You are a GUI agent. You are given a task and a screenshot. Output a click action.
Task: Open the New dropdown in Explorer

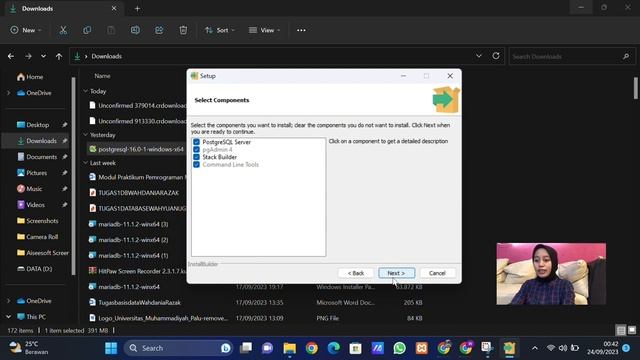click(26, 30)
